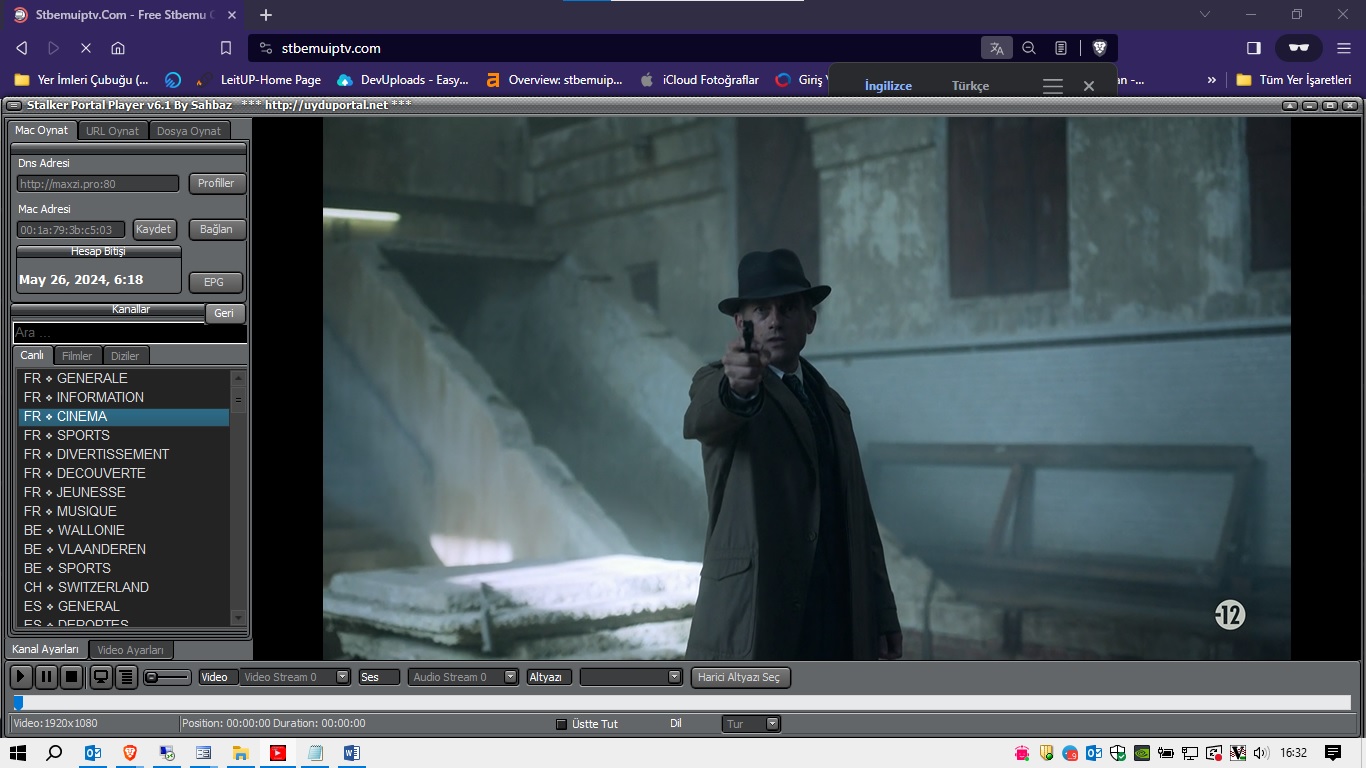Select FR CINEMA category
This screenshot has width=1366, height=768.
point(124,416)
